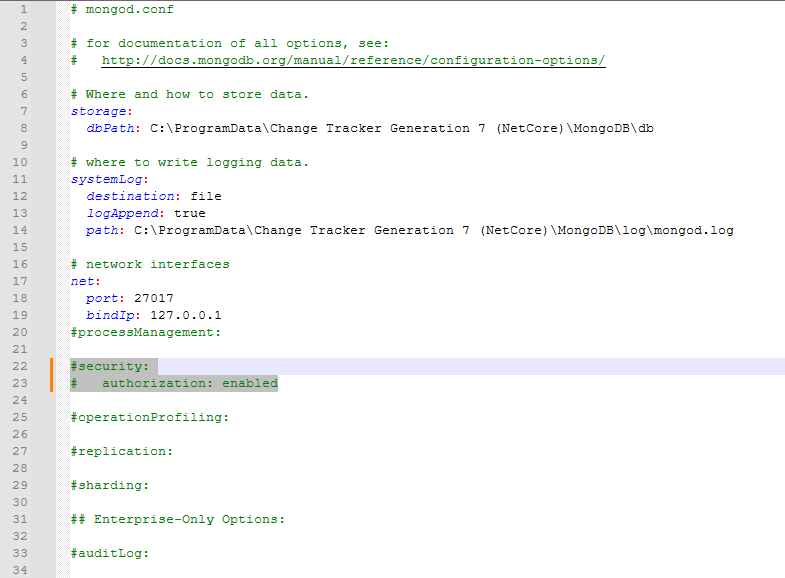This screenshot has height=578, width=785.
Task: Click the destination: file line
Action: pyautogui.click(x=154, y=196)
